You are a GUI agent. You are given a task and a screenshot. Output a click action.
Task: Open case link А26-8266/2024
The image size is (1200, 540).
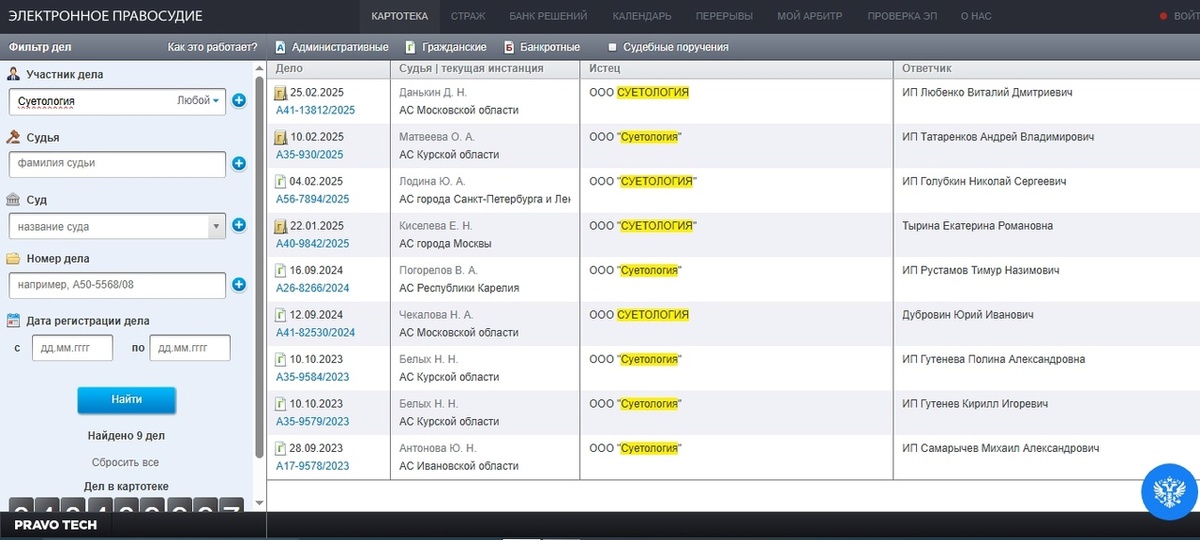(x=312, y=288)
